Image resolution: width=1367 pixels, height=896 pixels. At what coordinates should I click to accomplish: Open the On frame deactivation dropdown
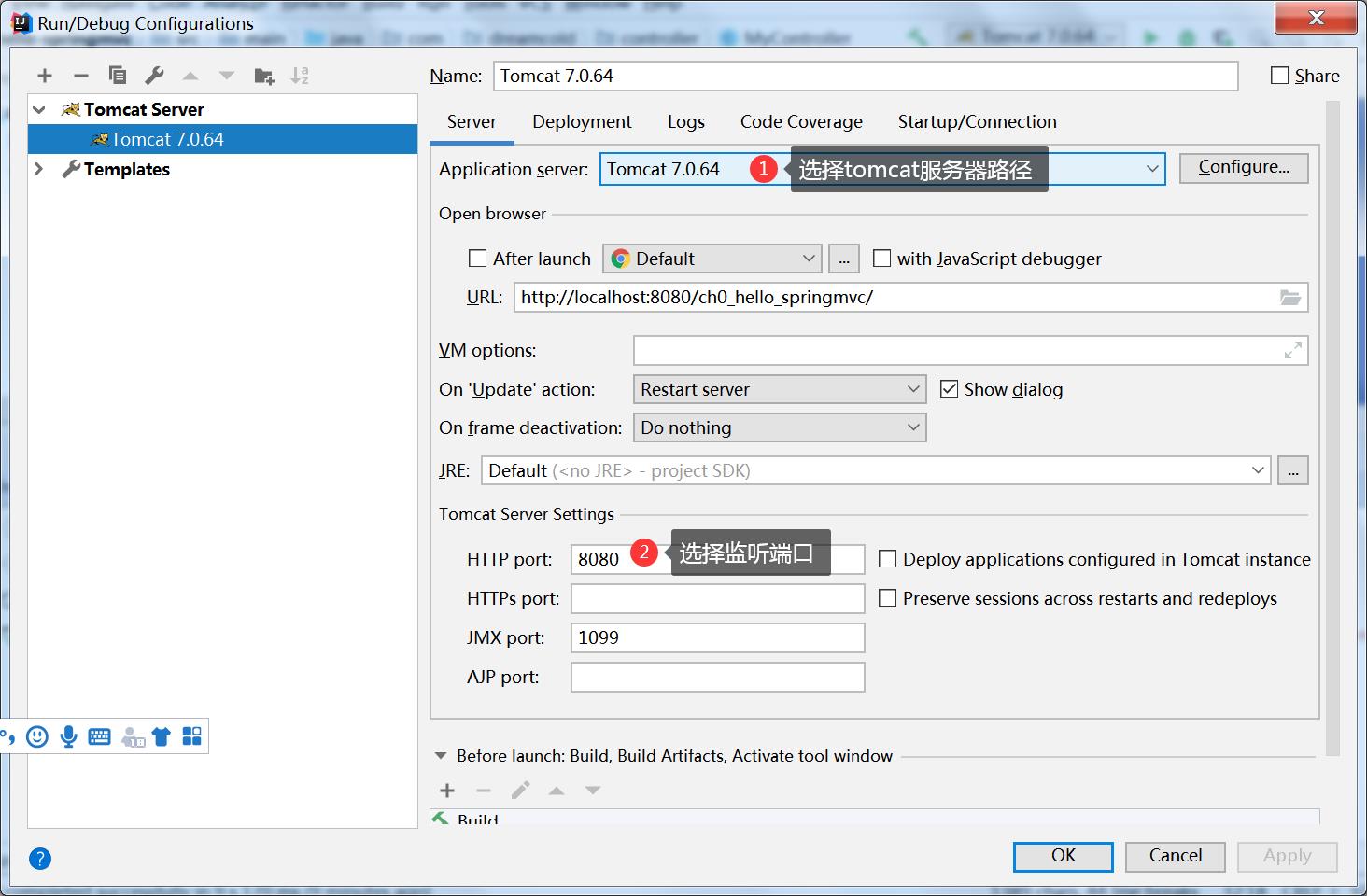pos(780,427)
